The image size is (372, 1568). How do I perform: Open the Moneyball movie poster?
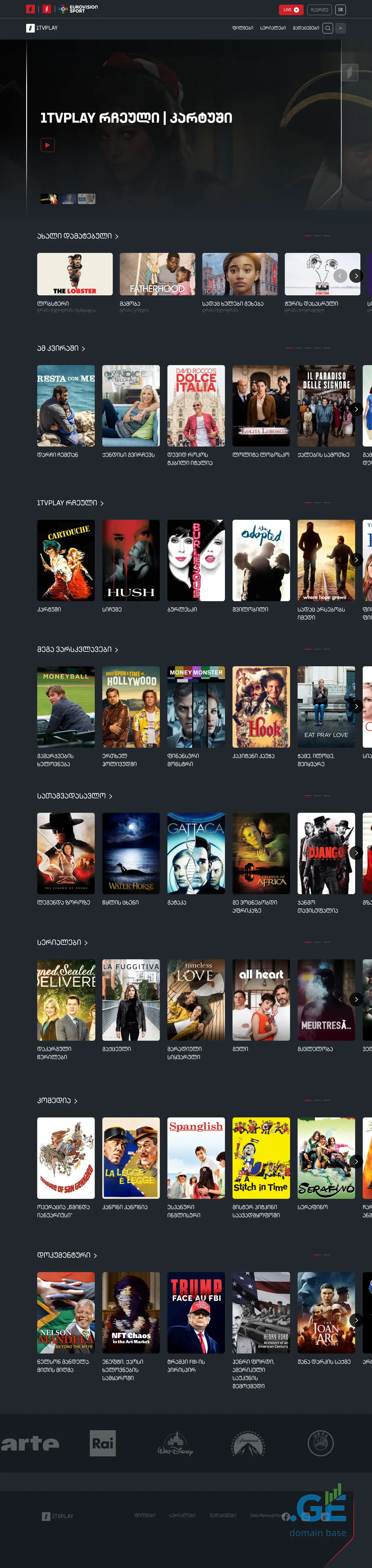(66, 707)
